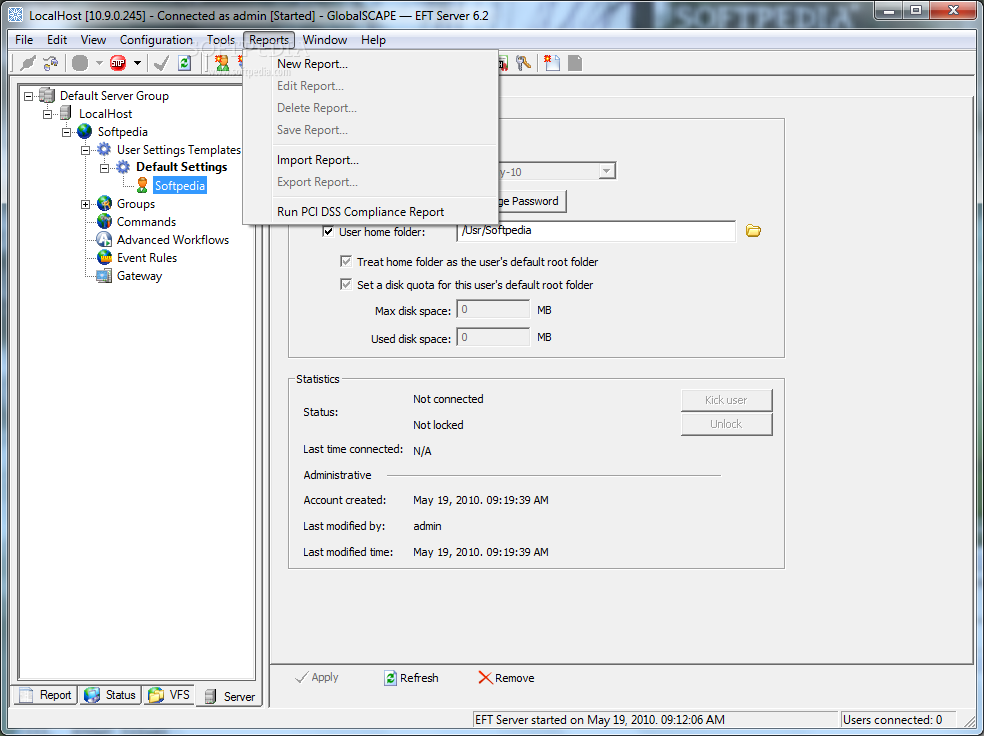This screenshot has height=736, width=984.
Task: Click the disconnect toolbar icon
Action: [x=51, y=63]
